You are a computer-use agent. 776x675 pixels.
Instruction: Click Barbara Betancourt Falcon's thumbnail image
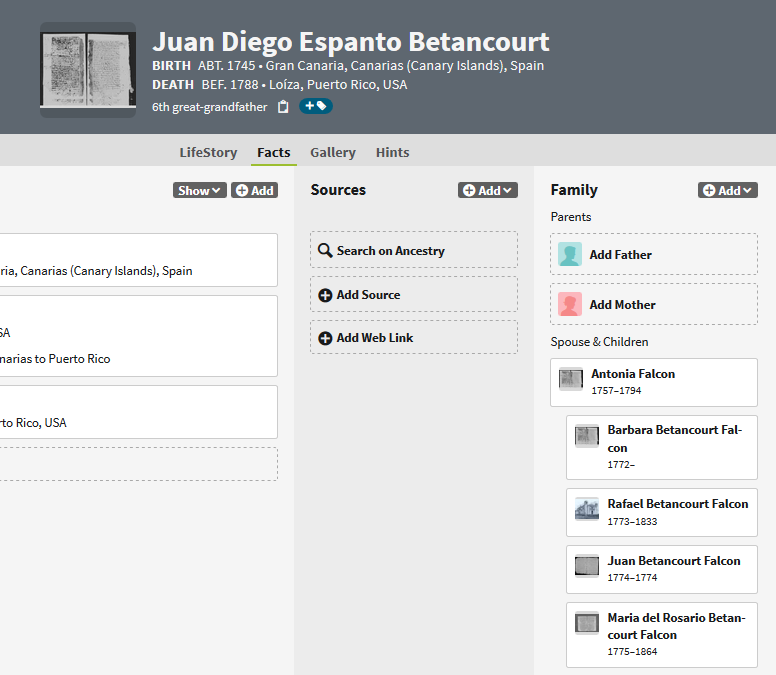coord(587,436)
